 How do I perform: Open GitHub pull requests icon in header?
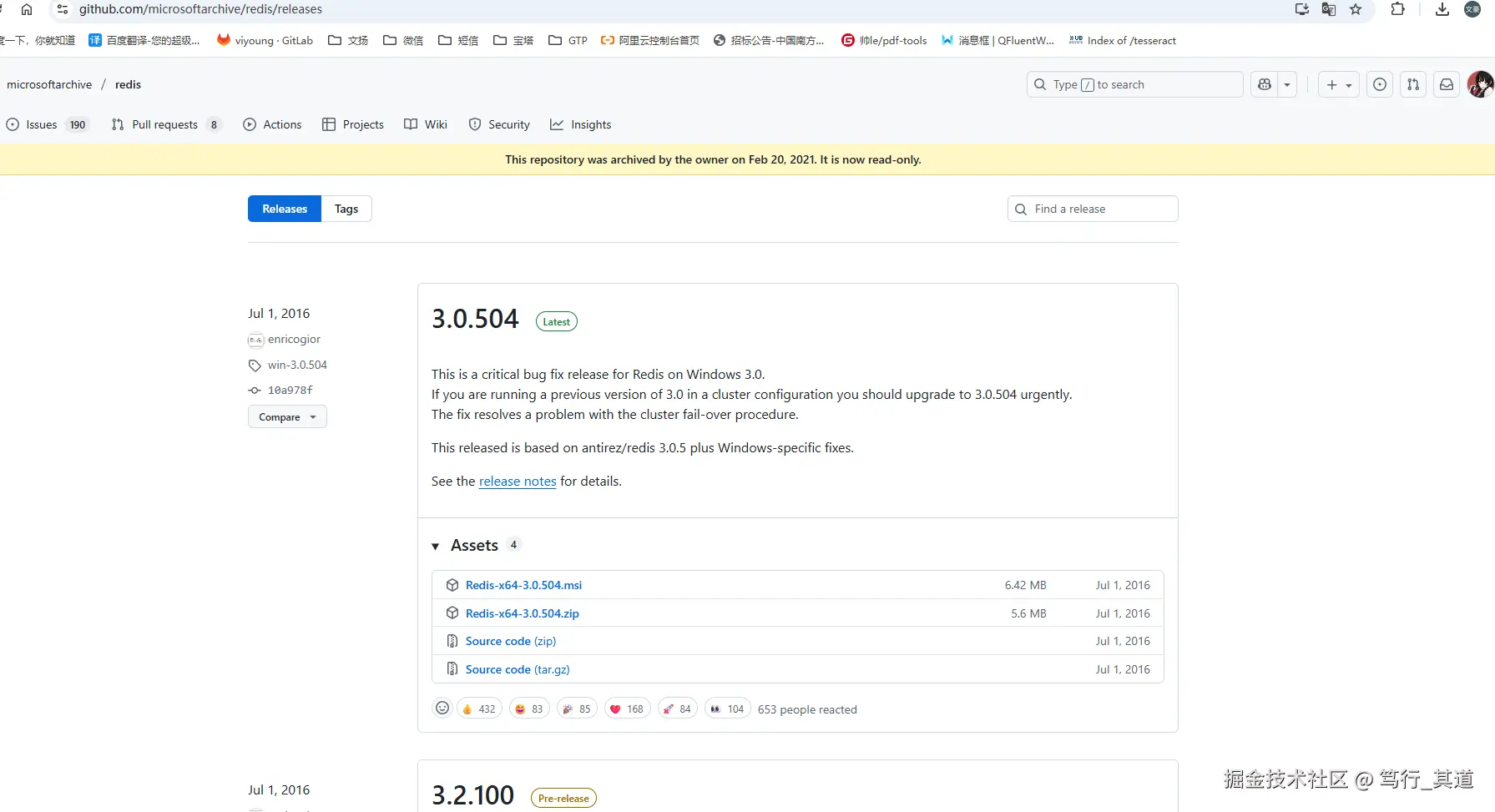tap(1413, 84)
